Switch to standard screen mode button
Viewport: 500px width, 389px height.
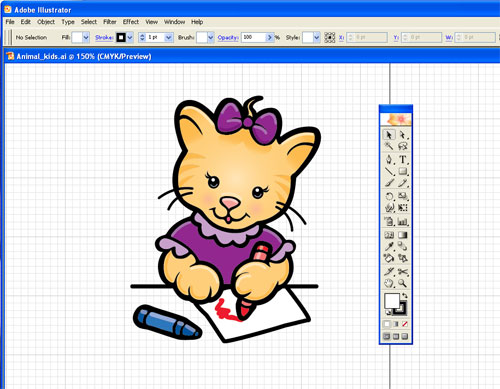coord(387,336)
